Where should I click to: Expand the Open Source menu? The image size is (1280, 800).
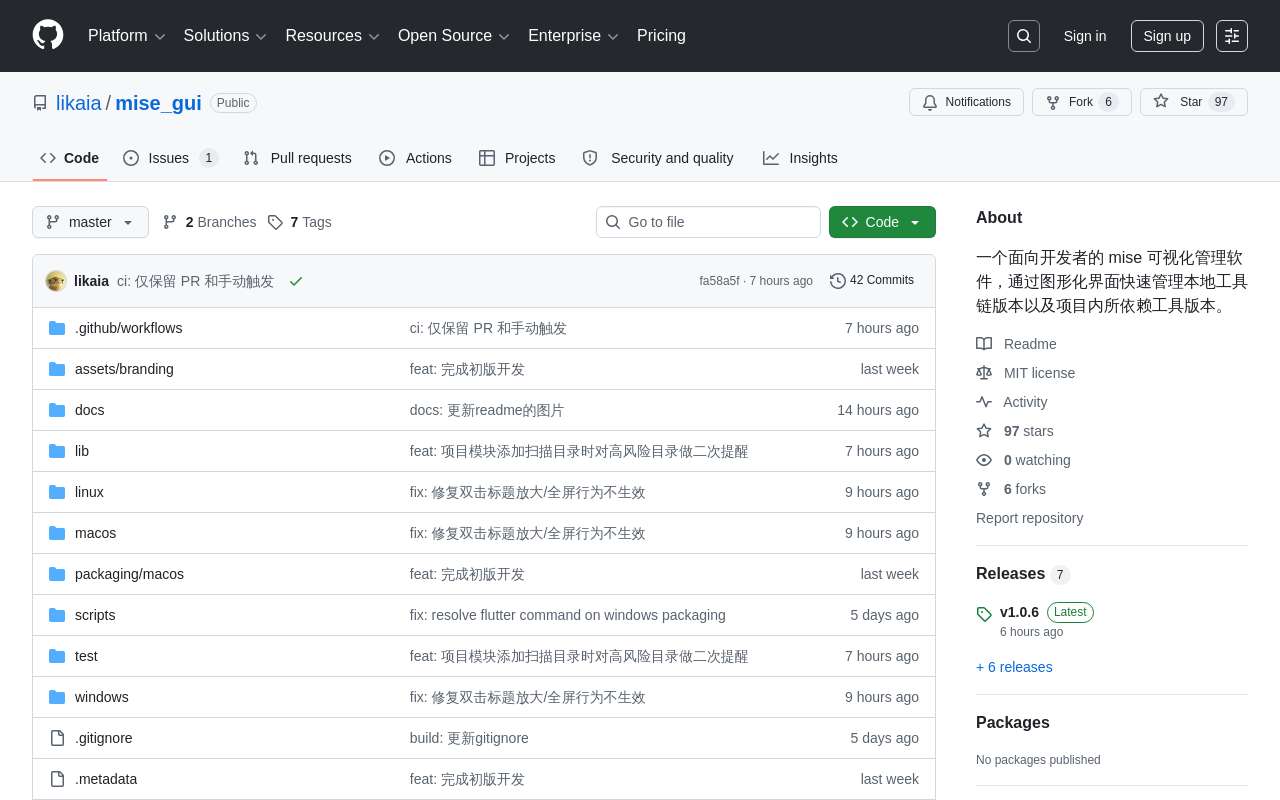454,36
